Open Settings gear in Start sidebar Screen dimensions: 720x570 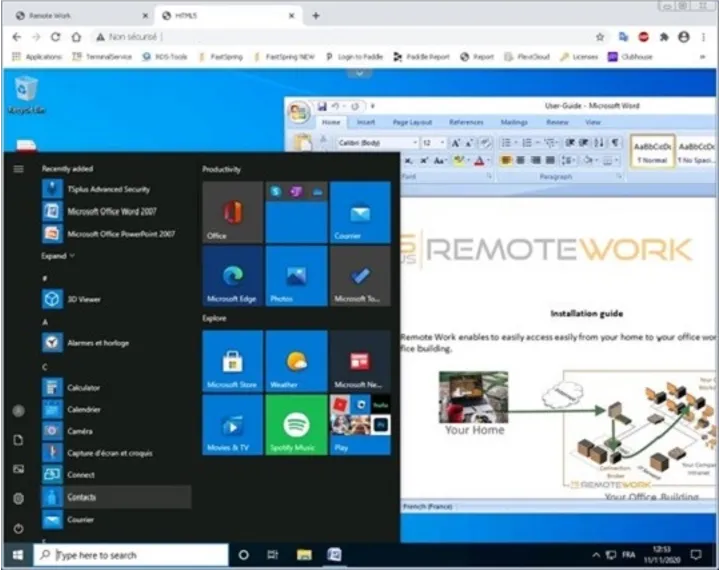18,498
